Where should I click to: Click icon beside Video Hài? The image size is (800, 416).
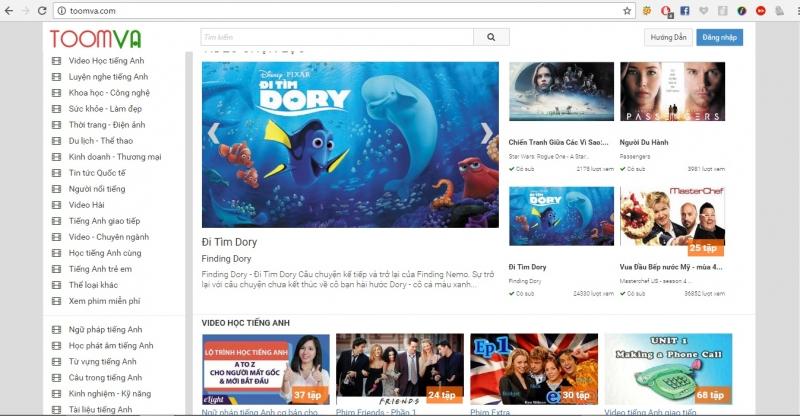pos(56,205)
